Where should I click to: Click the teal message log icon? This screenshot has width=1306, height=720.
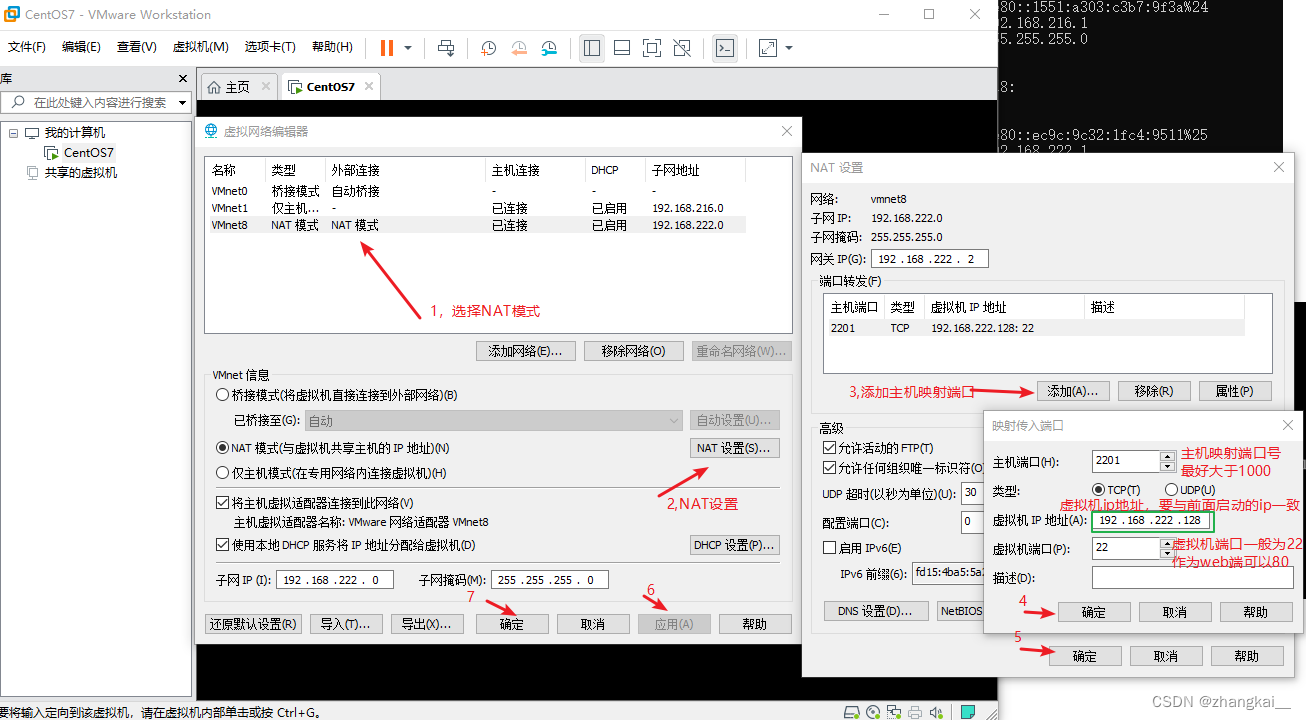tap(968, 712)
